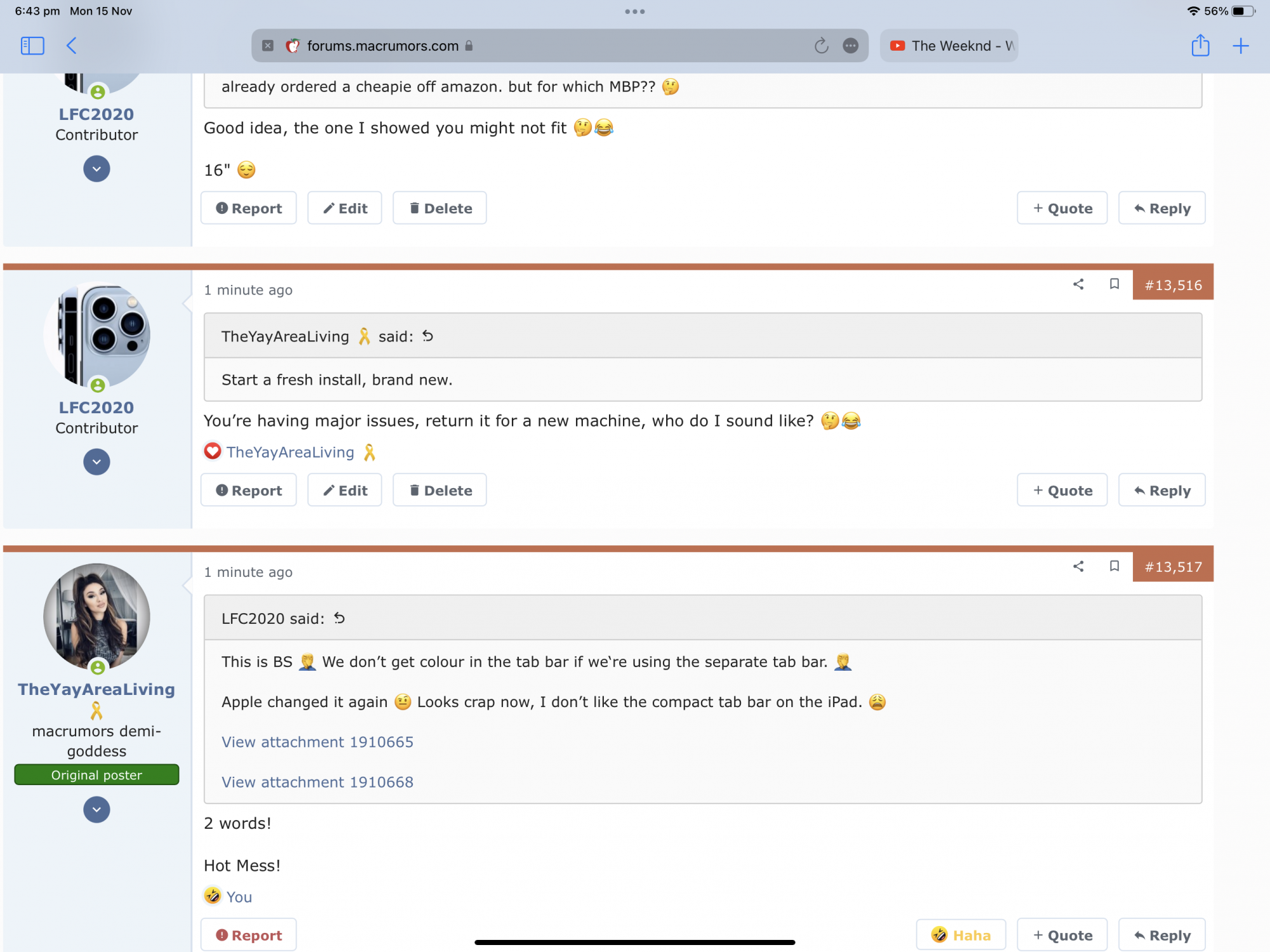This screenshot has width=1270, height=952.
Task: Open Safari sidebar panel icon
Action: pyautogui.click(x=32, y=46)
